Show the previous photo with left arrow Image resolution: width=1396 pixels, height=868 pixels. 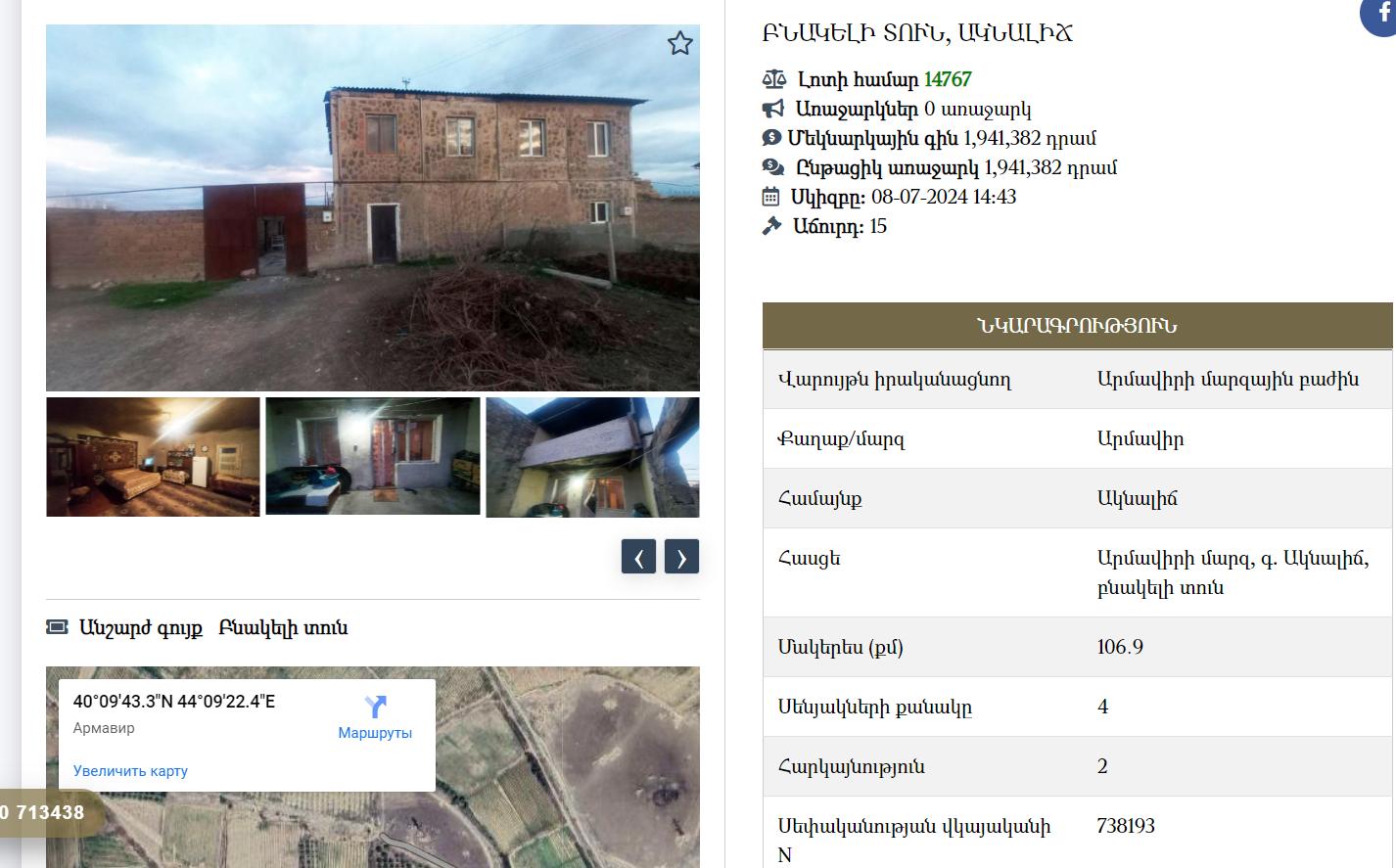point(638,556)
